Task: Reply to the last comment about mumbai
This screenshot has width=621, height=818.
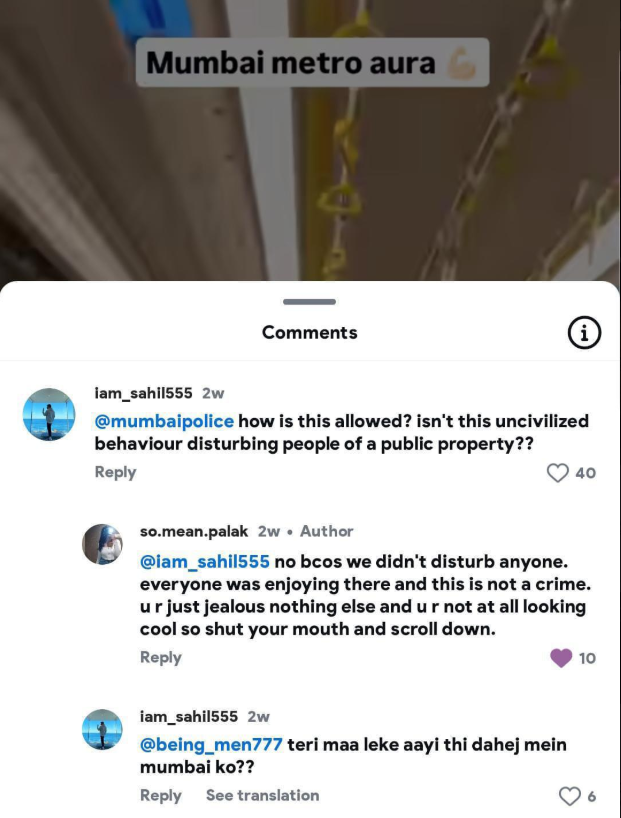Action: click(x=161, y=796)
